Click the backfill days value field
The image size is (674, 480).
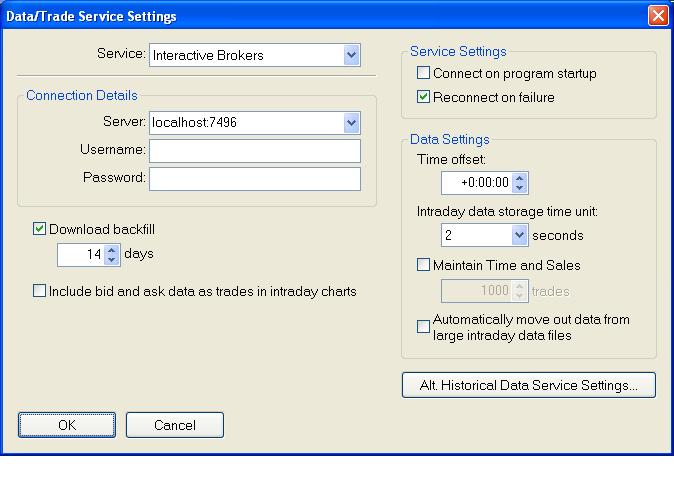81,255
